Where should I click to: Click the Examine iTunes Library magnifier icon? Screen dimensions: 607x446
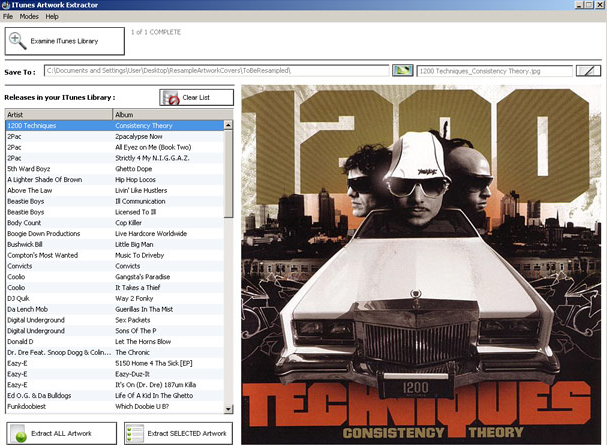tap(17, 41)
